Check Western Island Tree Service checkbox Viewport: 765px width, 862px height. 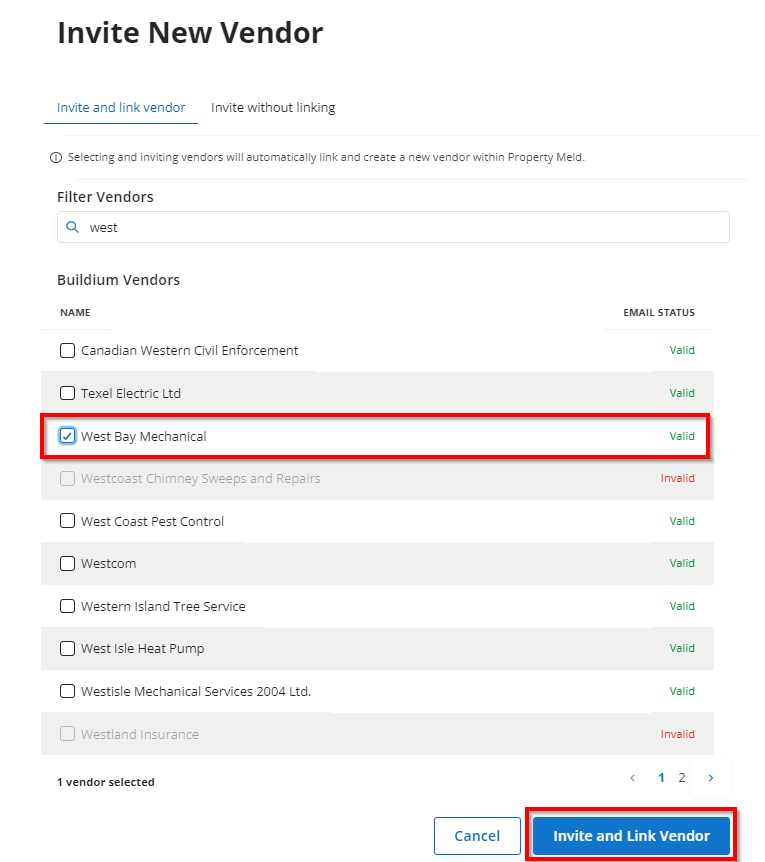67,606
